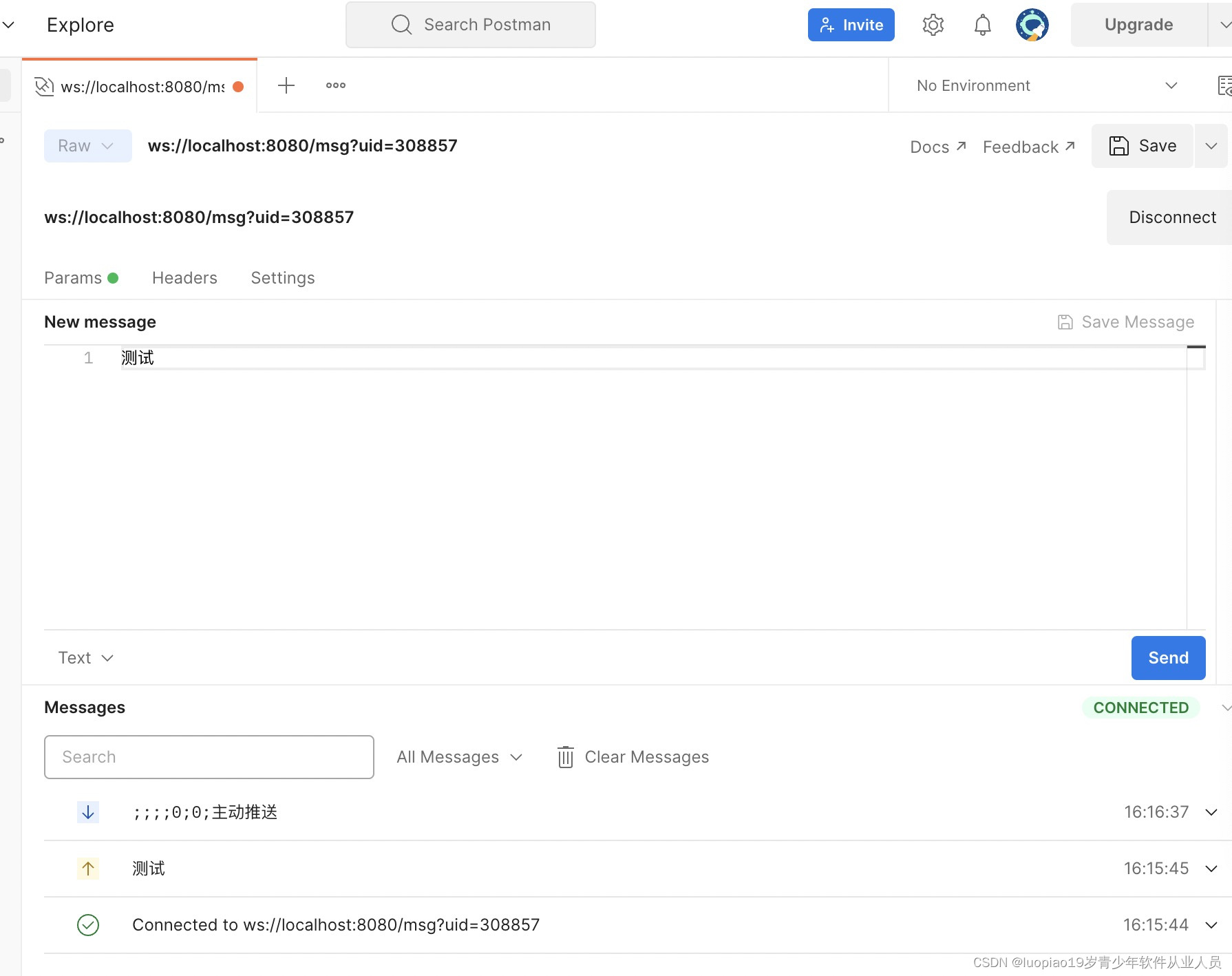The width and height of the screenshot is (1232, 976).
Task: Switch to the Headers tab
Action: pyautogui.click(x=184, y=277)
